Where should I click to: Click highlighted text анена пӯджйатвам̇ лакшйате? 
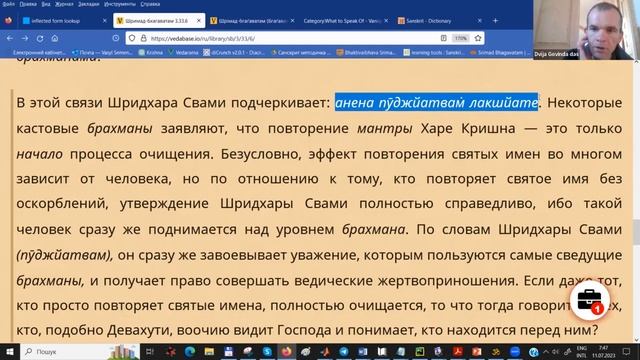(436, 102)
